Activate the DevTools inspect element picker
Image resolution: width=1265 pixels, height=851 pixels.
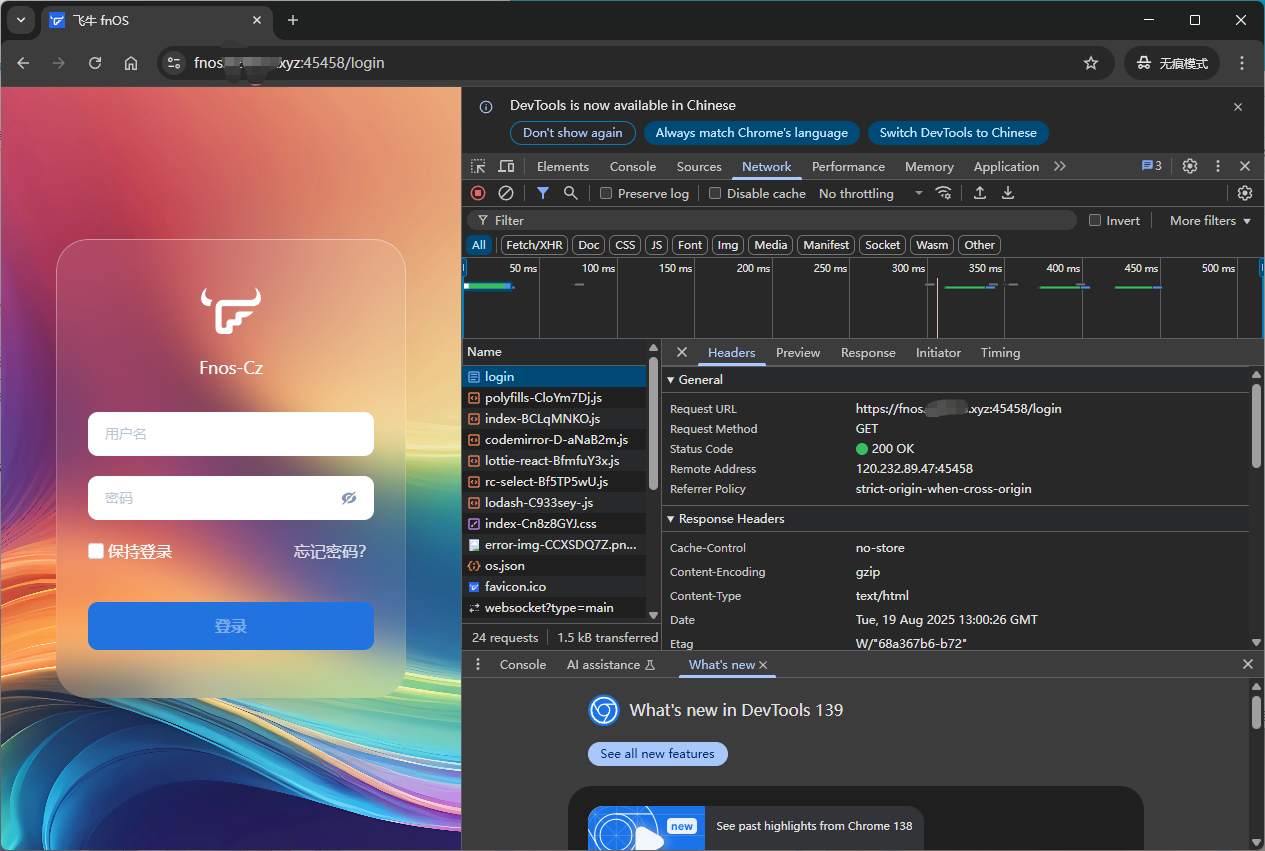479,167
